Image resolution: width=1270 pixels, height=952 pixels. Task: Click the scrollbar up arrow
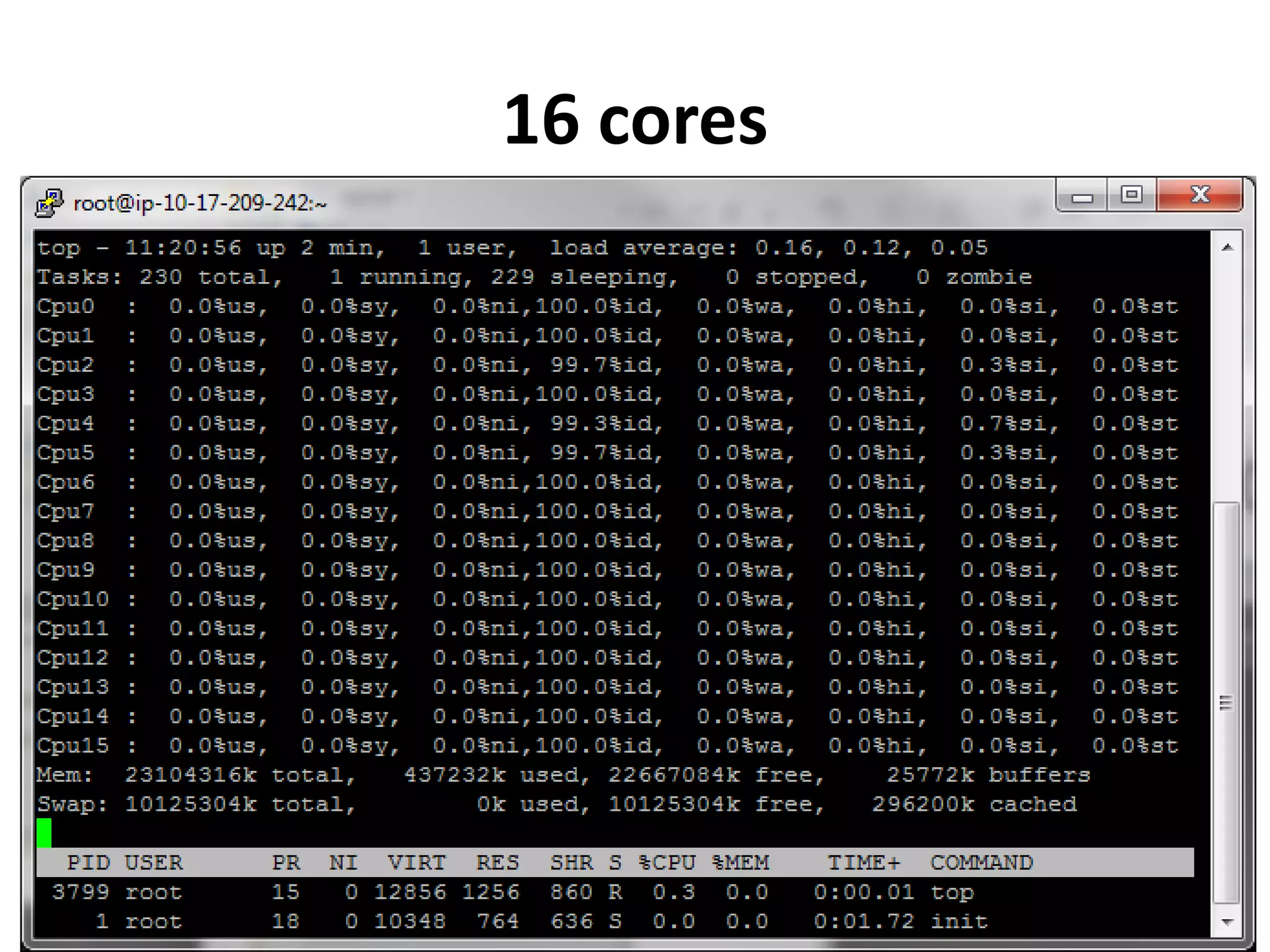click(x=1227, y=248)
